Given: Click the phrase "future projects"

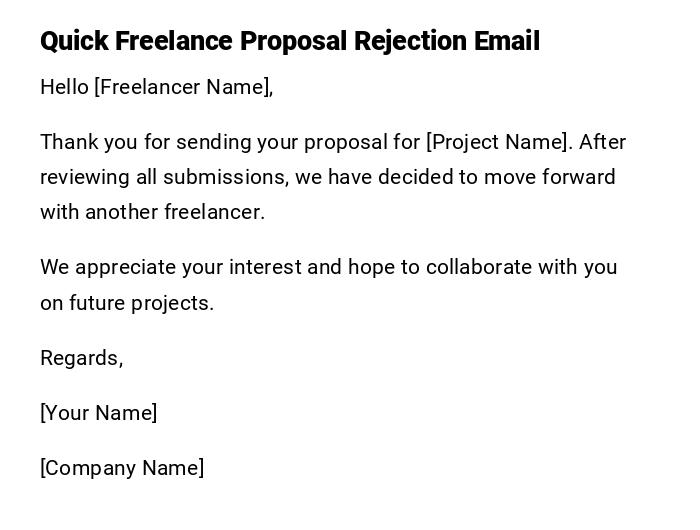Looking at the screenshot, I should (141, 303).
